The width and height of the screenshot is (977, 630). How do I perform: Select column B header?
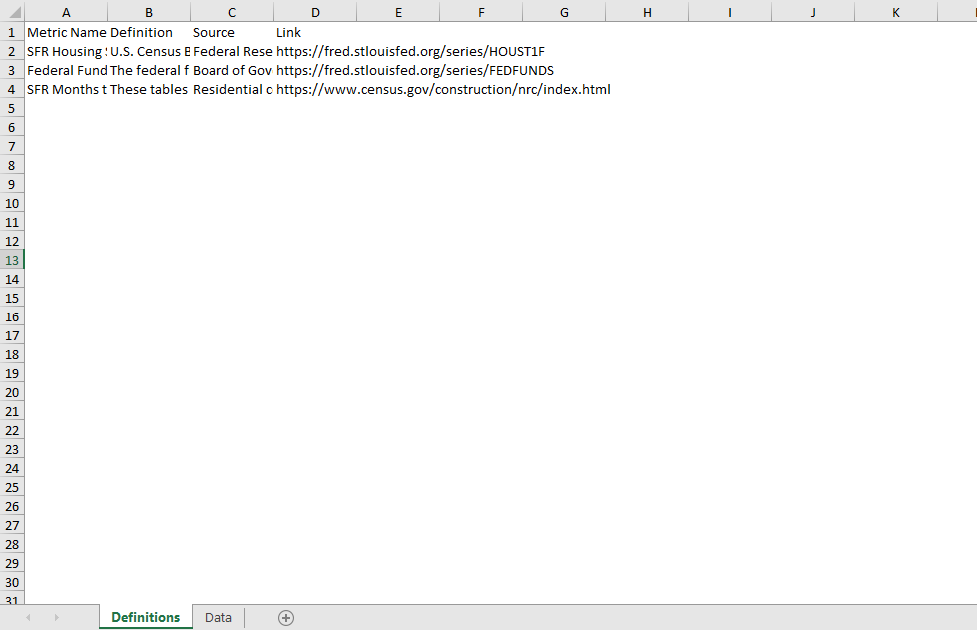pos(149,12)
